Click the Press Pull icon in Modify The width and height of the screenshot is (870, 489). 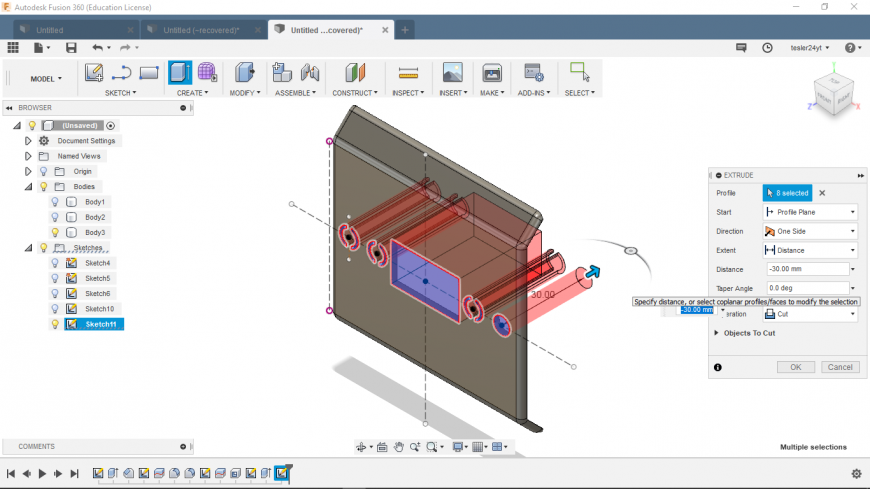pyautogui.click(x=244, y=73)
